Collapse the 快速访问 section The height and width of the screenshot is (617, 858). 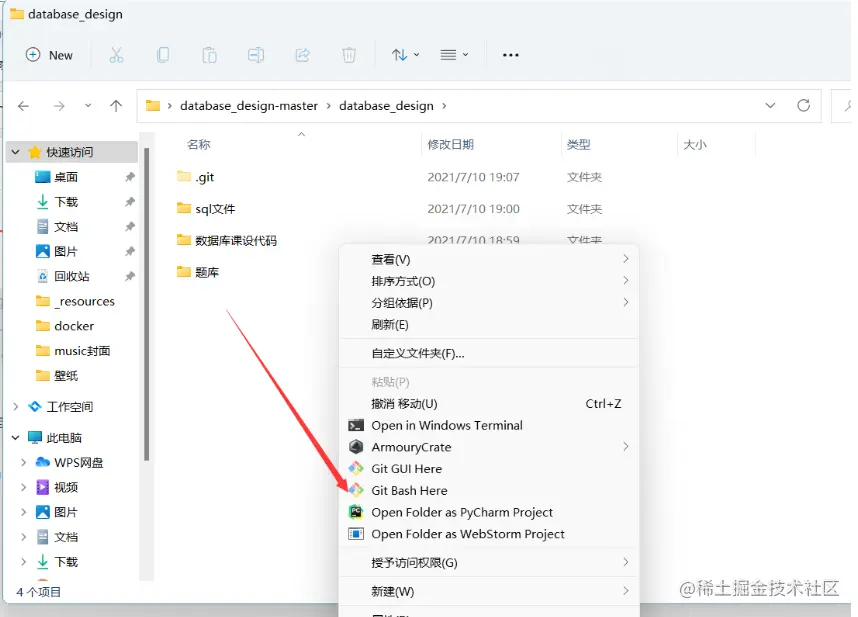click(16, 152)
